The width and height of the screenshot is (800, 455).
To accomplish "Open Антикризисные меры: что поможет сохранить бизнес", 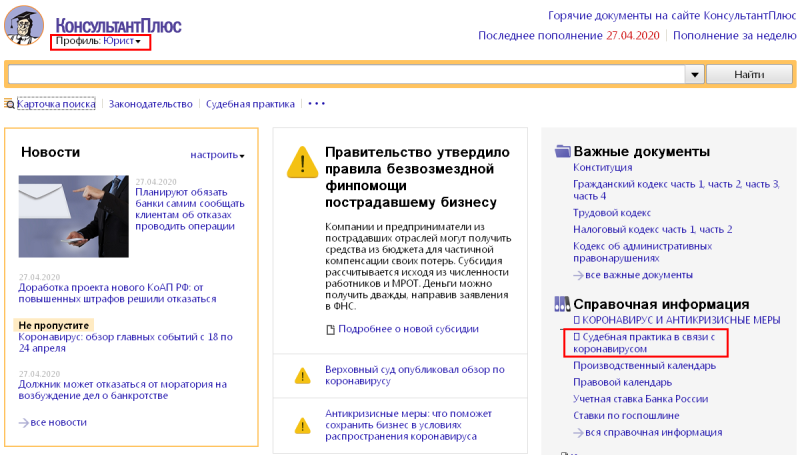I will tap(408, 425).
